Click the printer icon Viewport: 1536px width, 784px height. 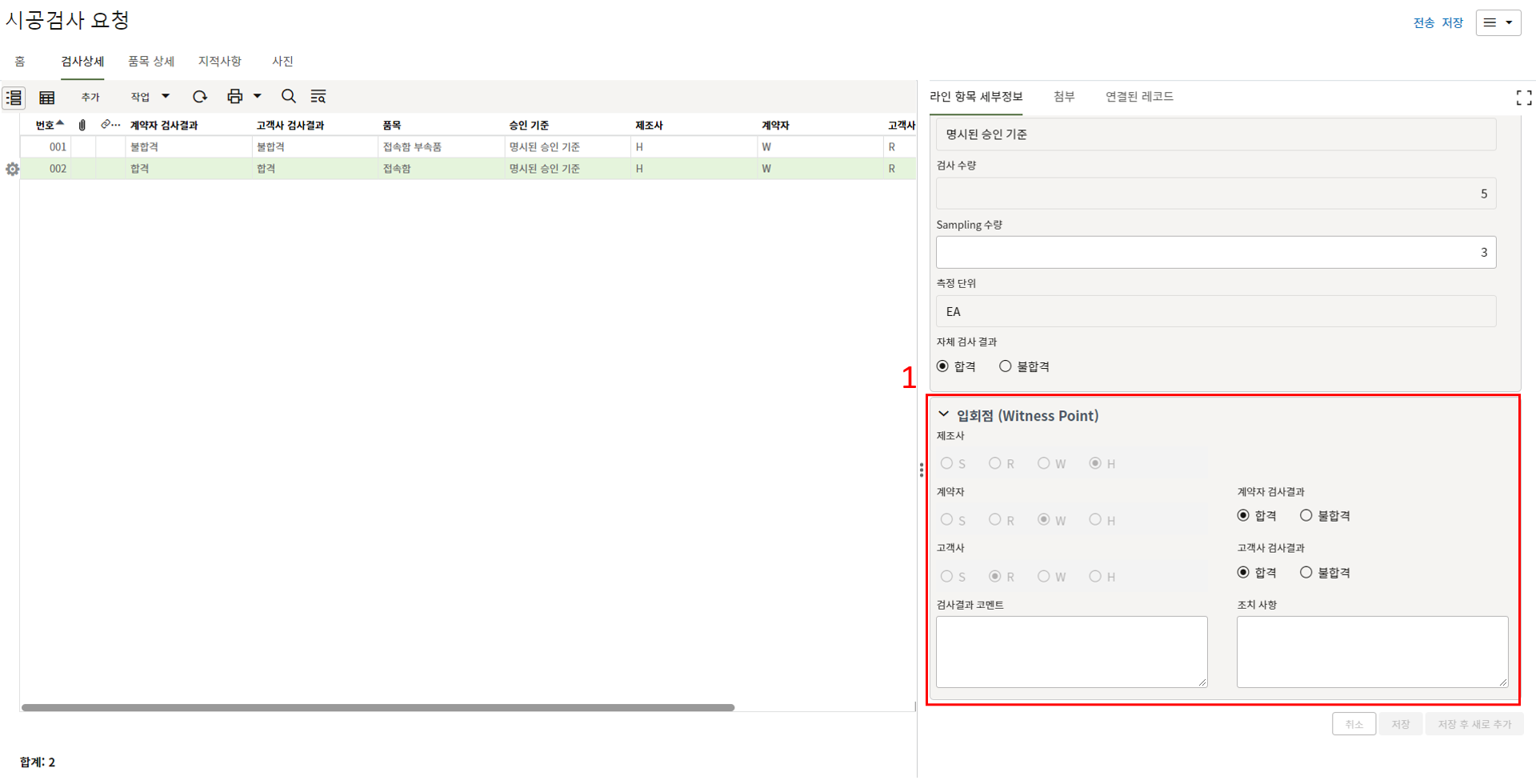tap(234, 97)
